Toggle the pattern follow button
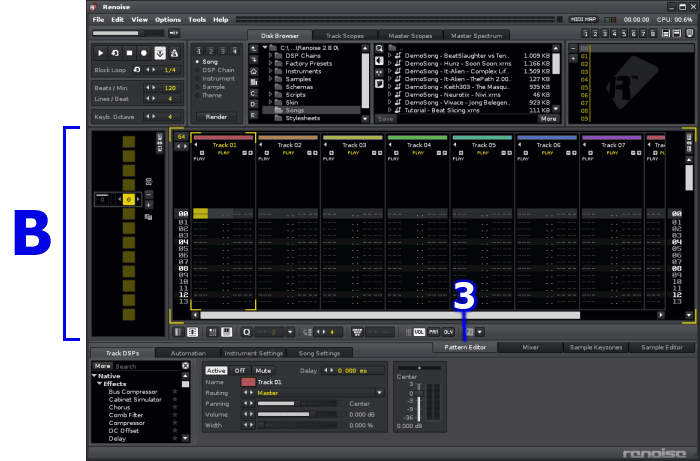This screenshot has height=461, width=700. coord(160,53)
